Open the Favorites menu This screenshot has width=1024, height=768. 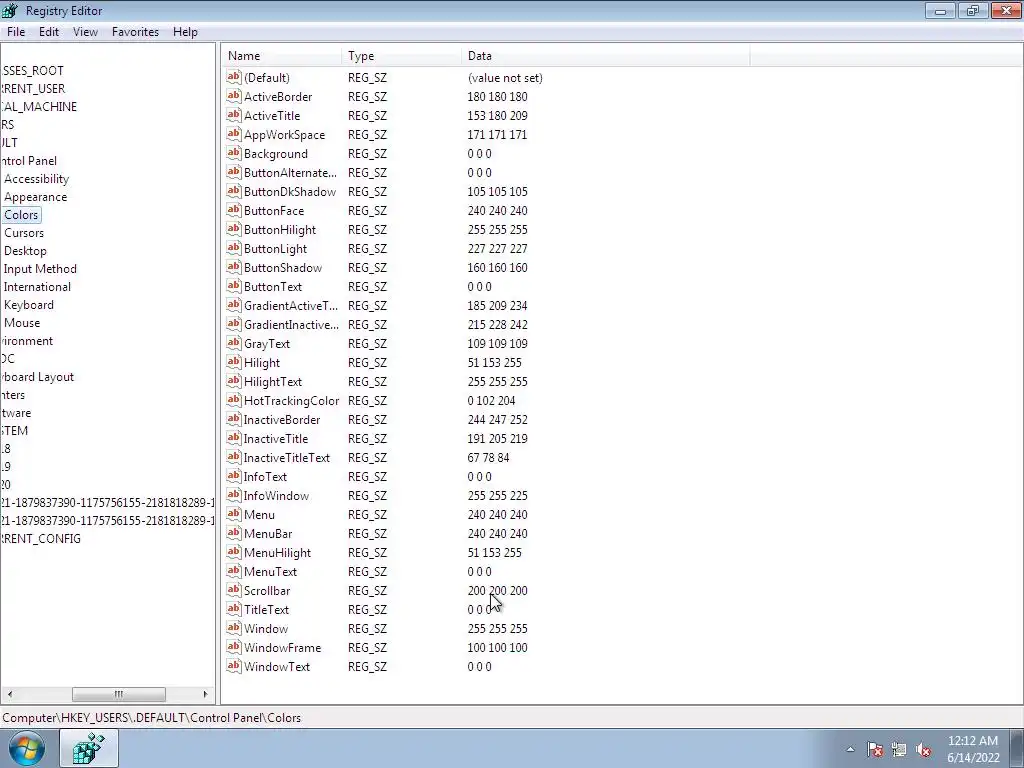point(135,31)
